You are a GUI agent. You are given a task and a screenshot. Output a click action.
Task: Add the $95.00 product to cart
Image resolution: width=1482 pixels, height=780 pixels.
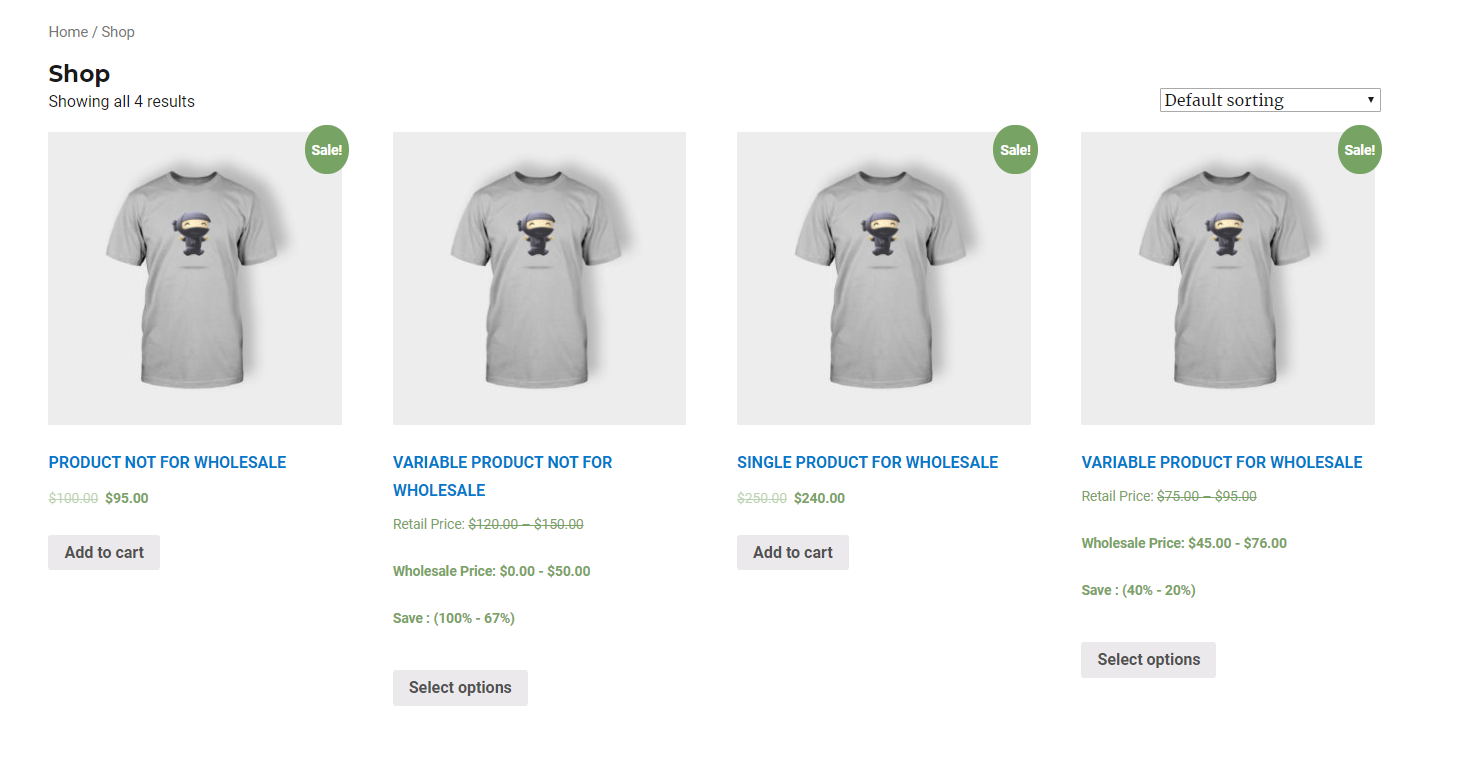click(104, 552)
